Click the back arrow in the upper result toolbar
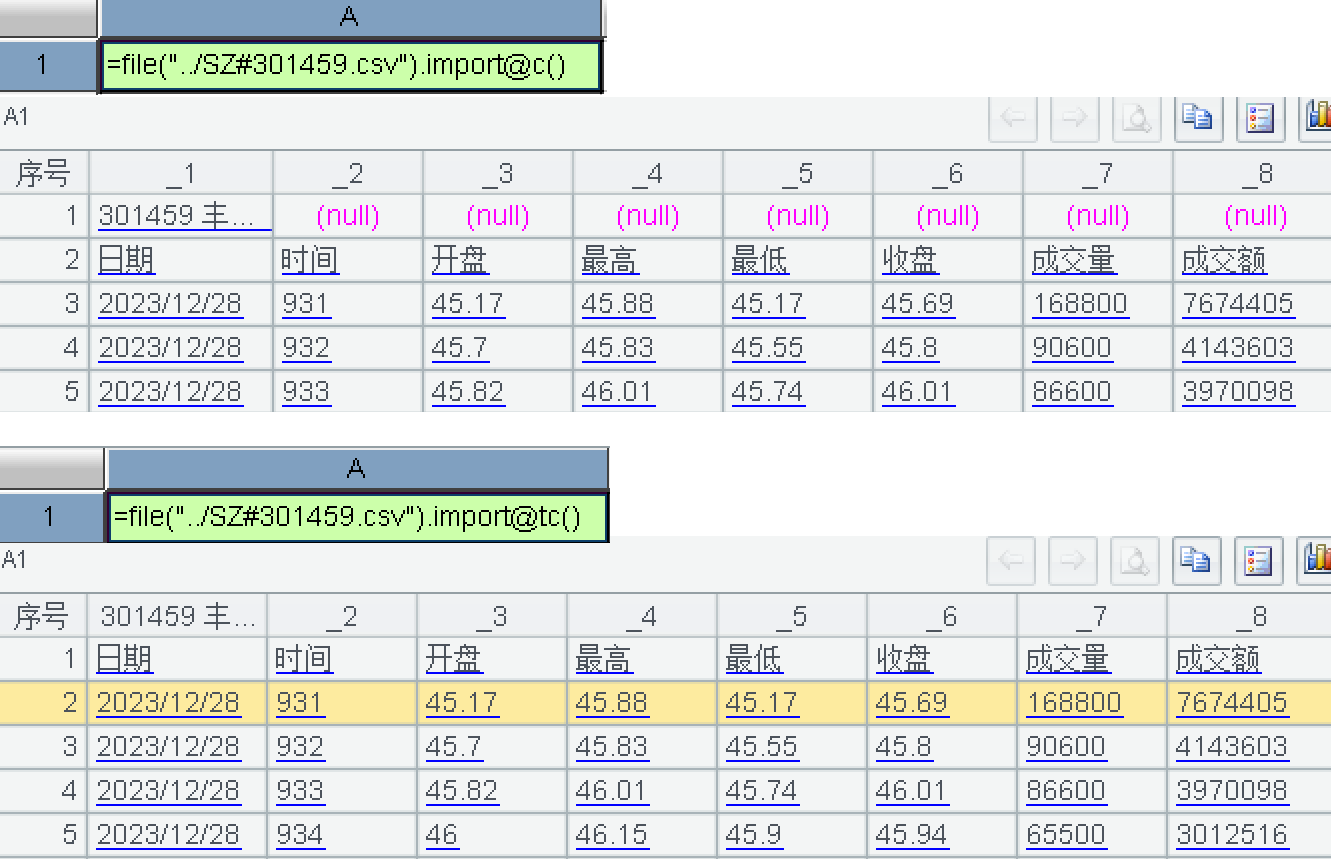Viewport: 1331px width, 859px height. 1013,119
